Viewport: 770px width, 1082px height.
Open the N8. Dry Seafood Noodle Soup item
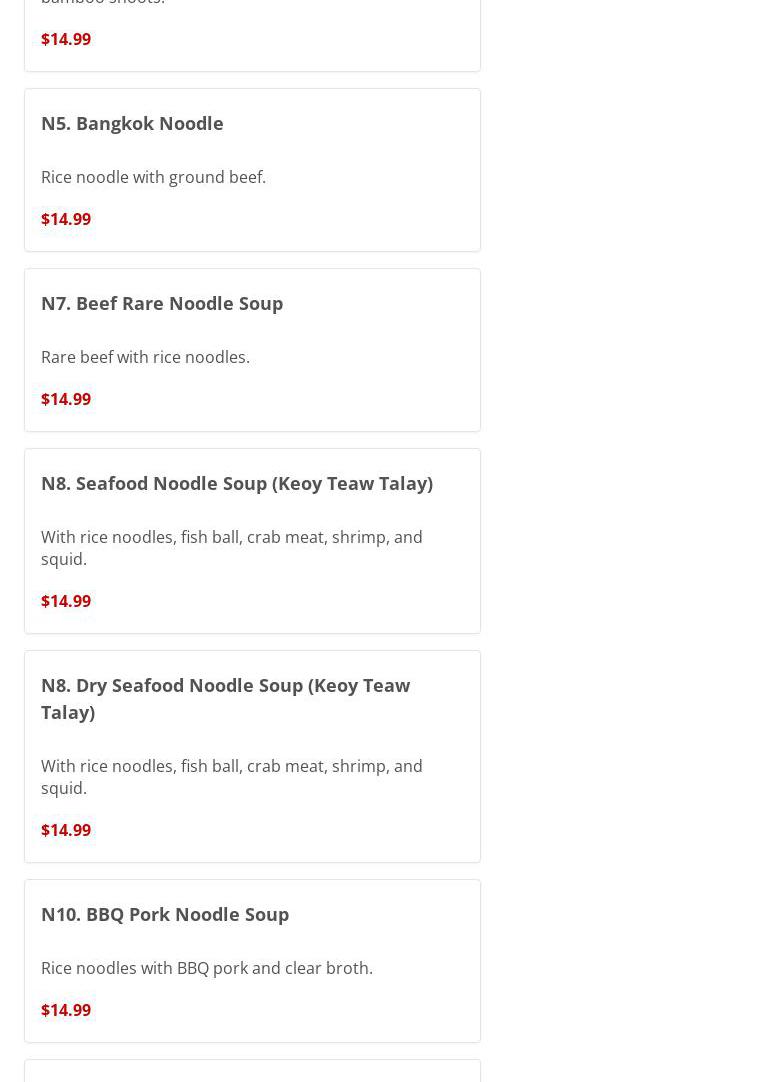coord(225,698)
